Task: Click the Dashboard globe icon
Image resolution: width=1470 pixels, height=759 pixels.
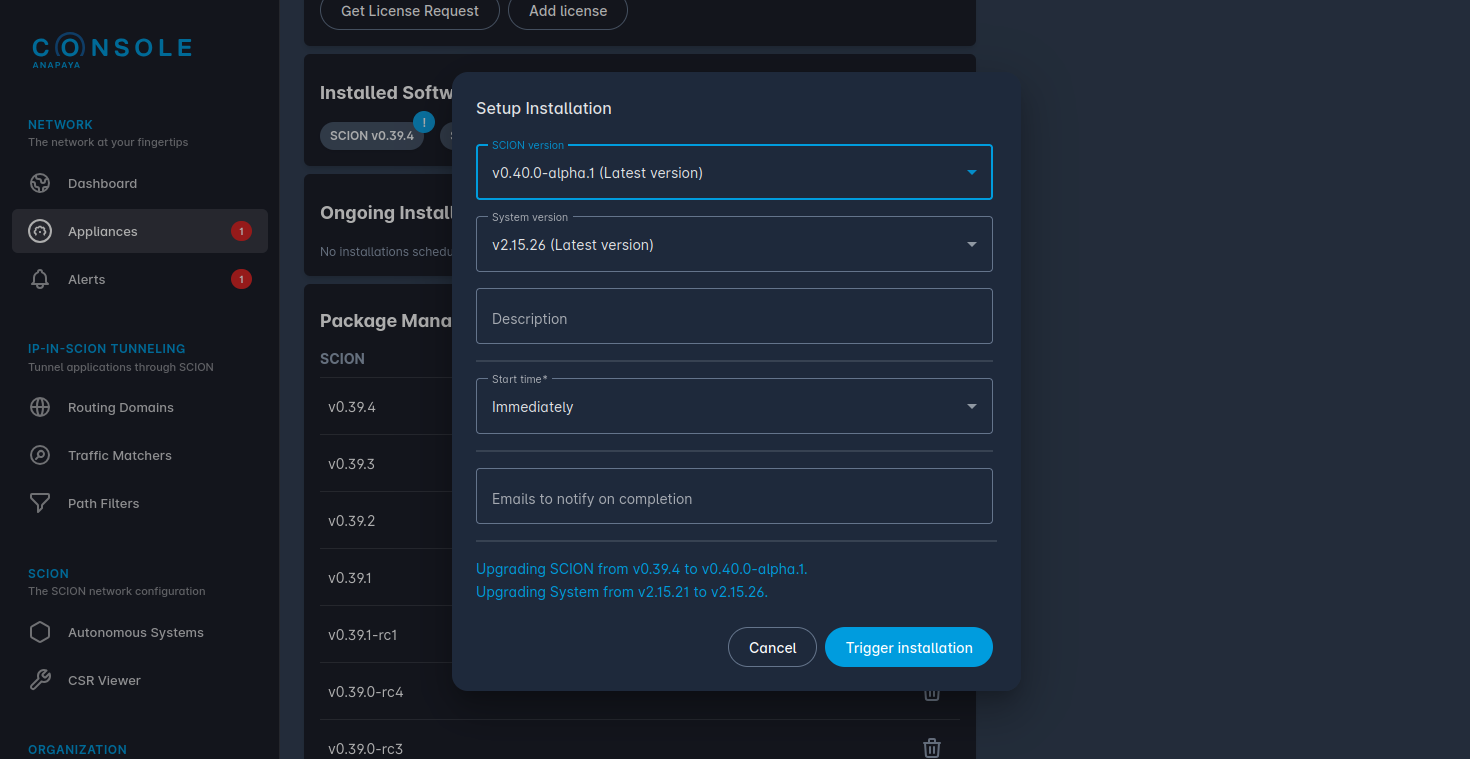Action: (40, 183)
